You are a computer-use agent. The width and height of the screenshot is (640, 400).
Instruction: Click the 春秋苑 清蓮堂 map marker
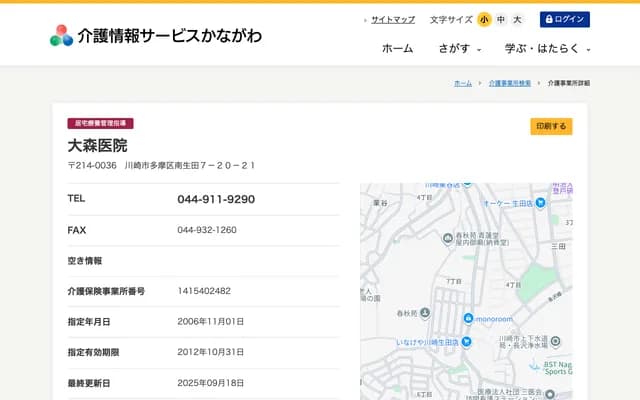[x=448, y=238]
